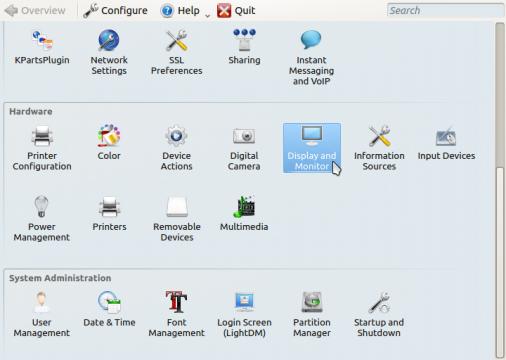Open SSL Preferences
Screen dimensions: 506x360
177,52
